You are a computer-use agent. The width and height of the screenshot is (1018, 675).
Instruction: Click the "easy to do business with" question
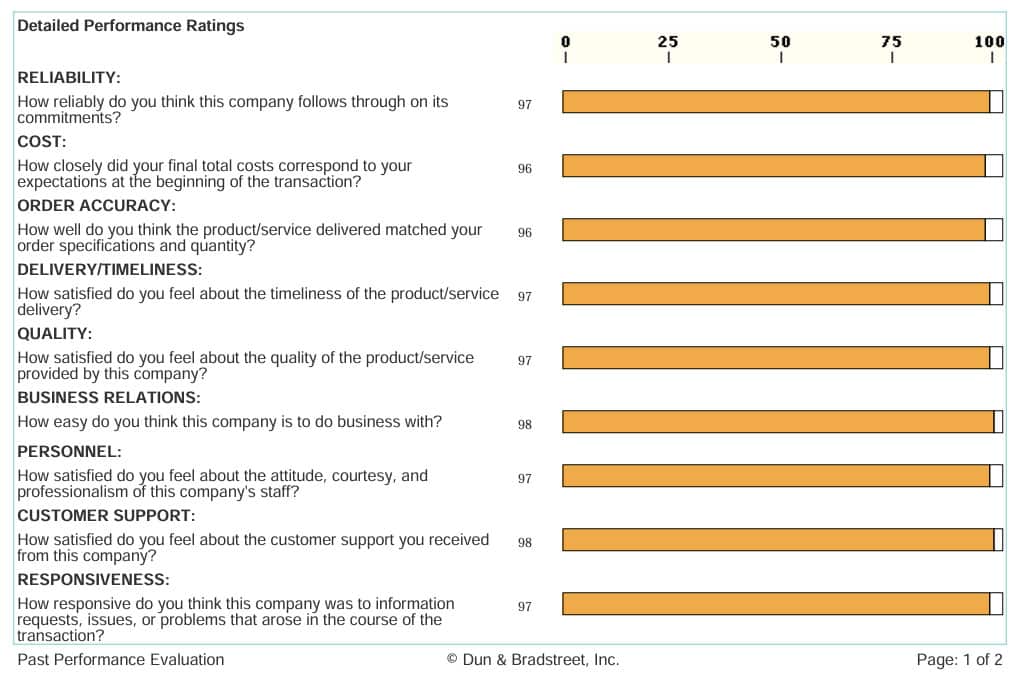click(x=230, y=422)
